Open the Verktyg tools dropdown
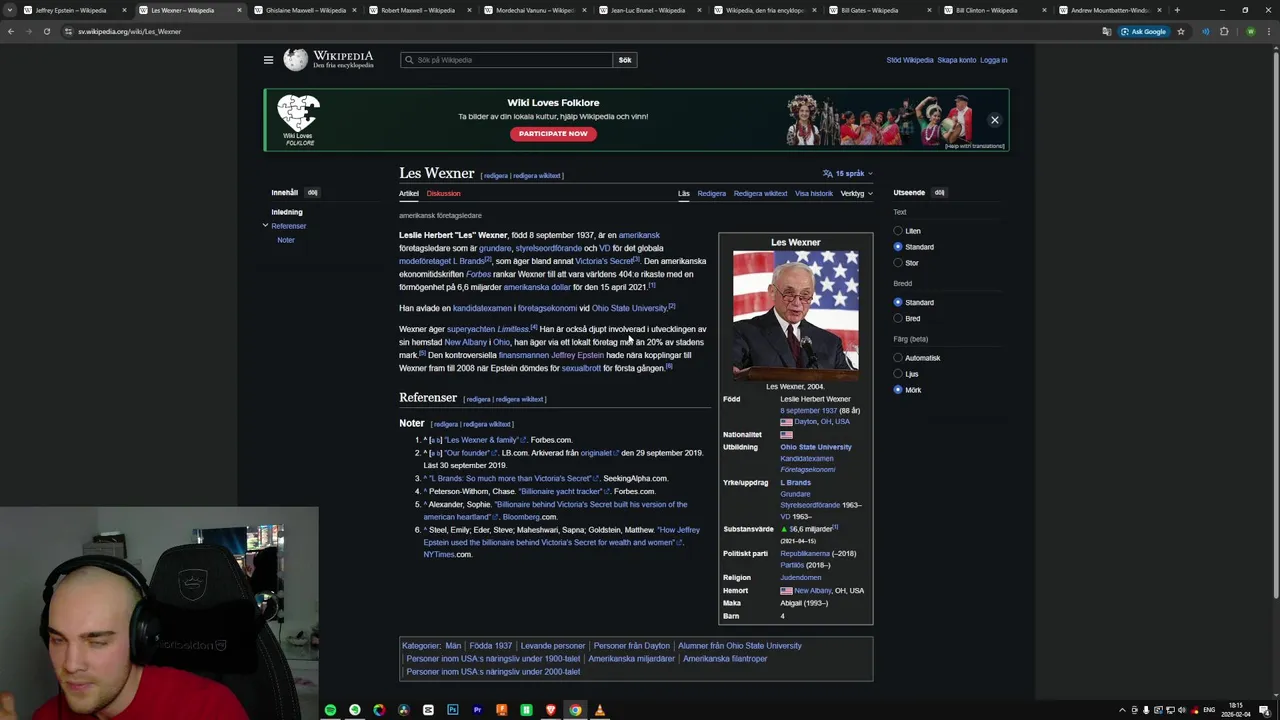 (x=856, y=193)
